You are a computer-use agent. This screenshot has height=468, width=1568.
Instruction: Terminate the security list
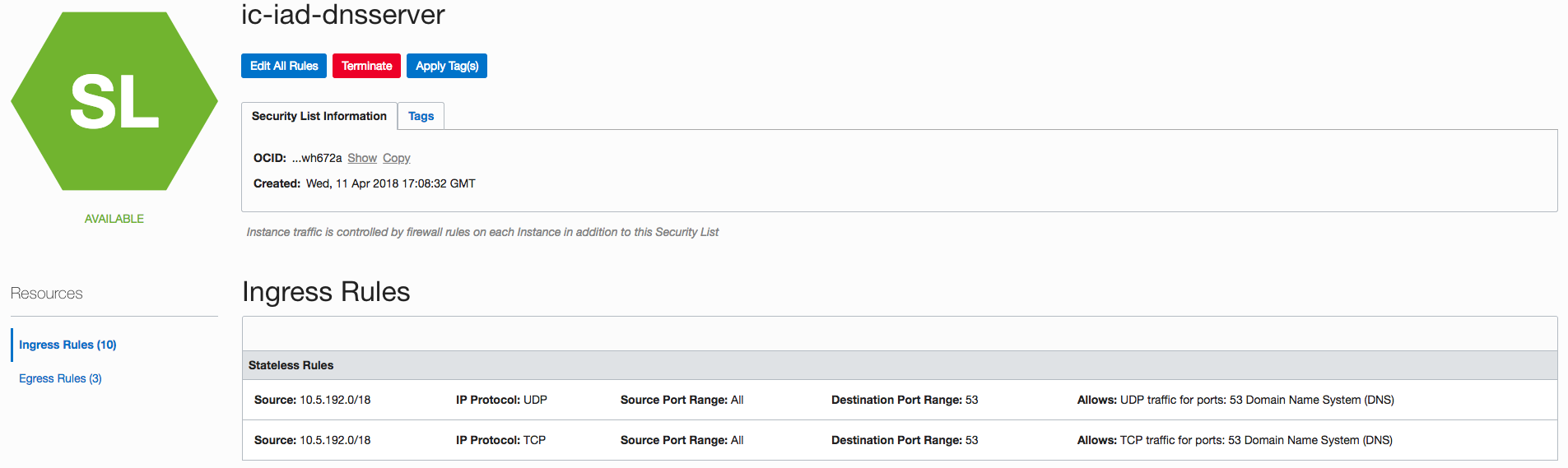(366, 66)
